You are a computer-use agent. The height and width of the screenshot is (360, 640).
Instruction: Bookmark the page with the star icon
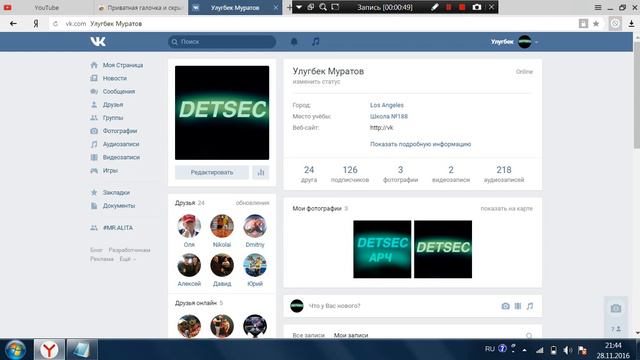point(596,24)
